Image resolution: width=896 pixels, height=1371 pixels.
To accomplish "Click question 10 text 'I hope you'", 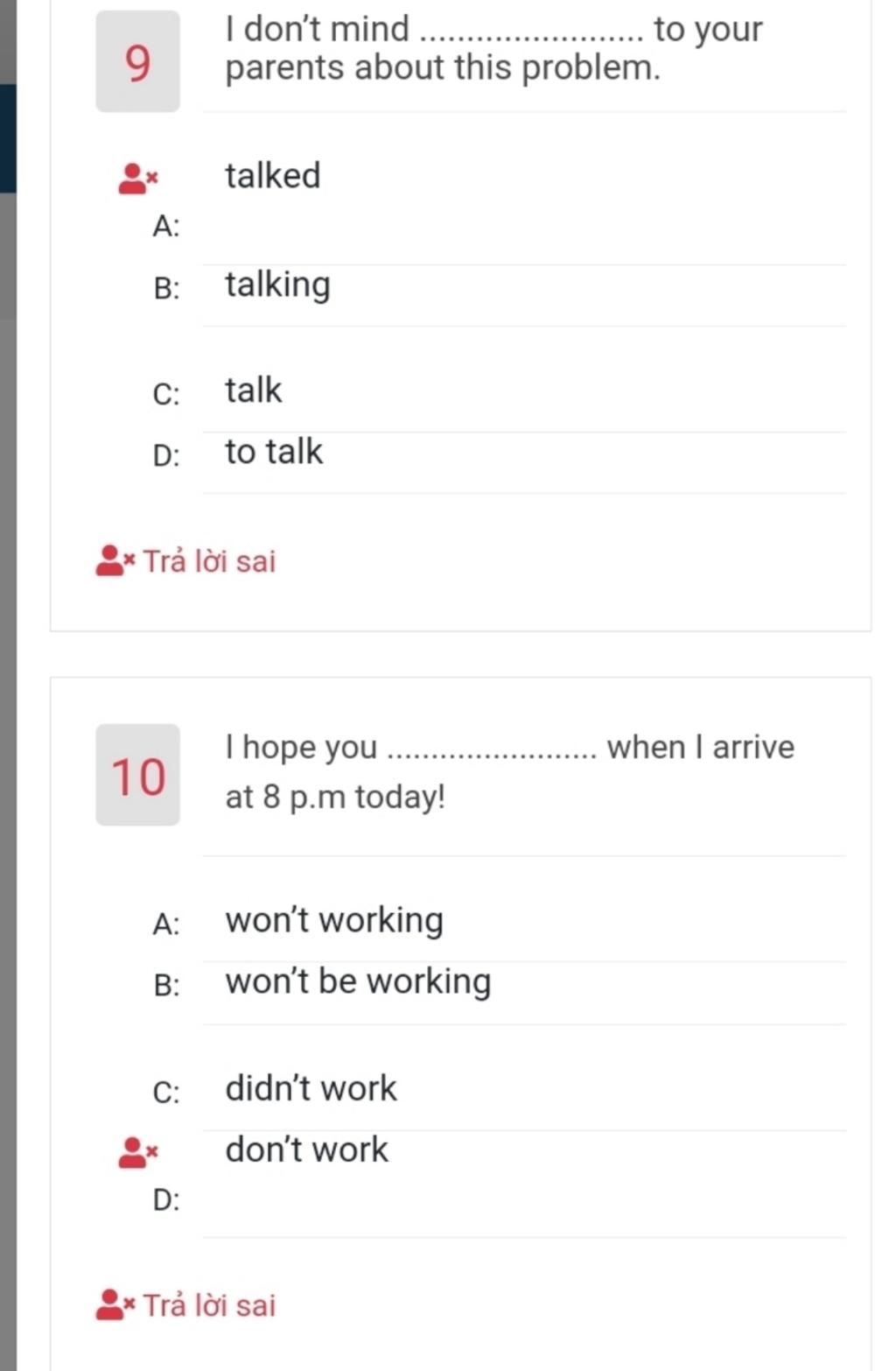I will tap(302, 747).
